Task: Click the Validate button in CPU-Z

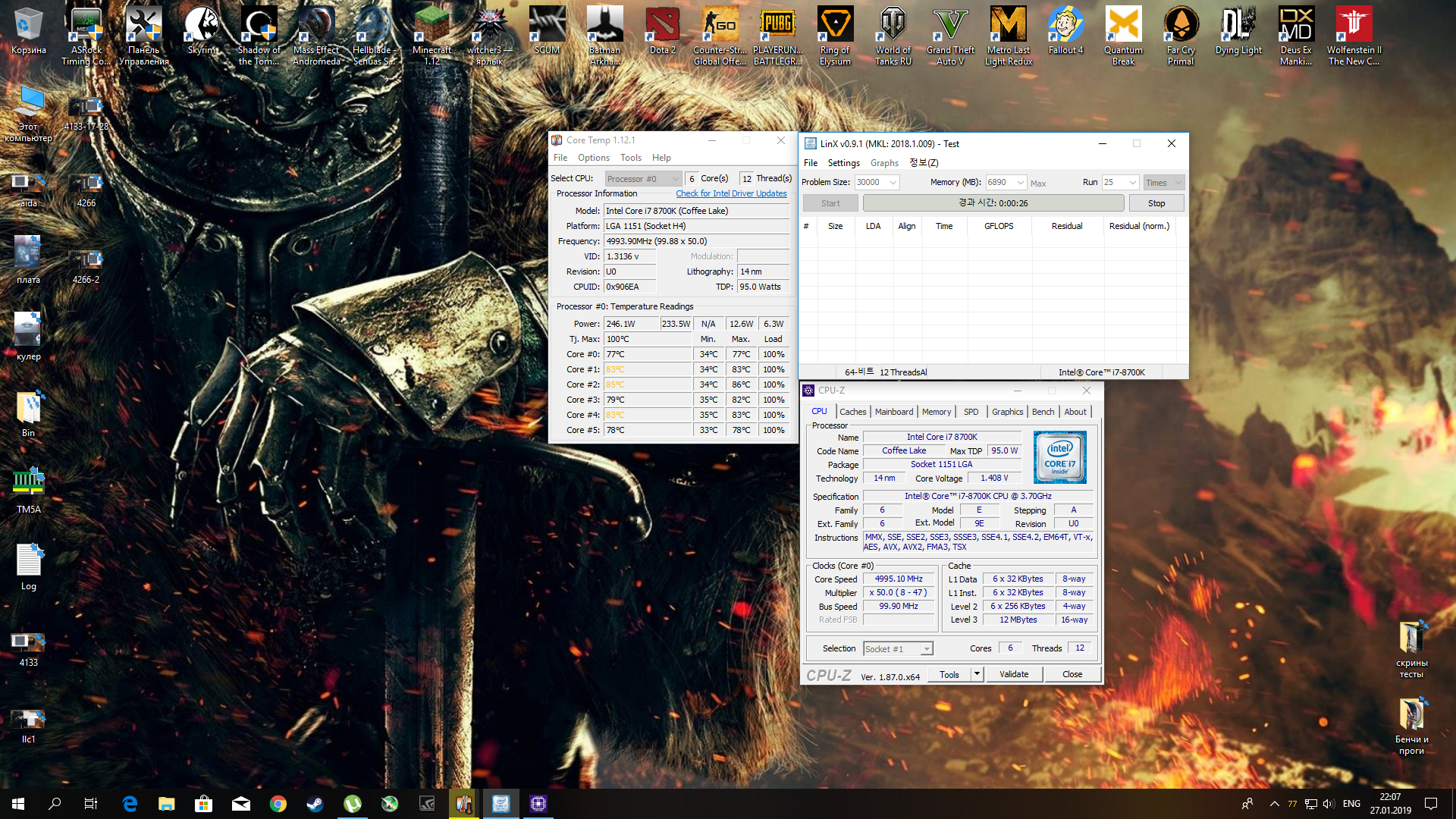Action: point(1013,674)
